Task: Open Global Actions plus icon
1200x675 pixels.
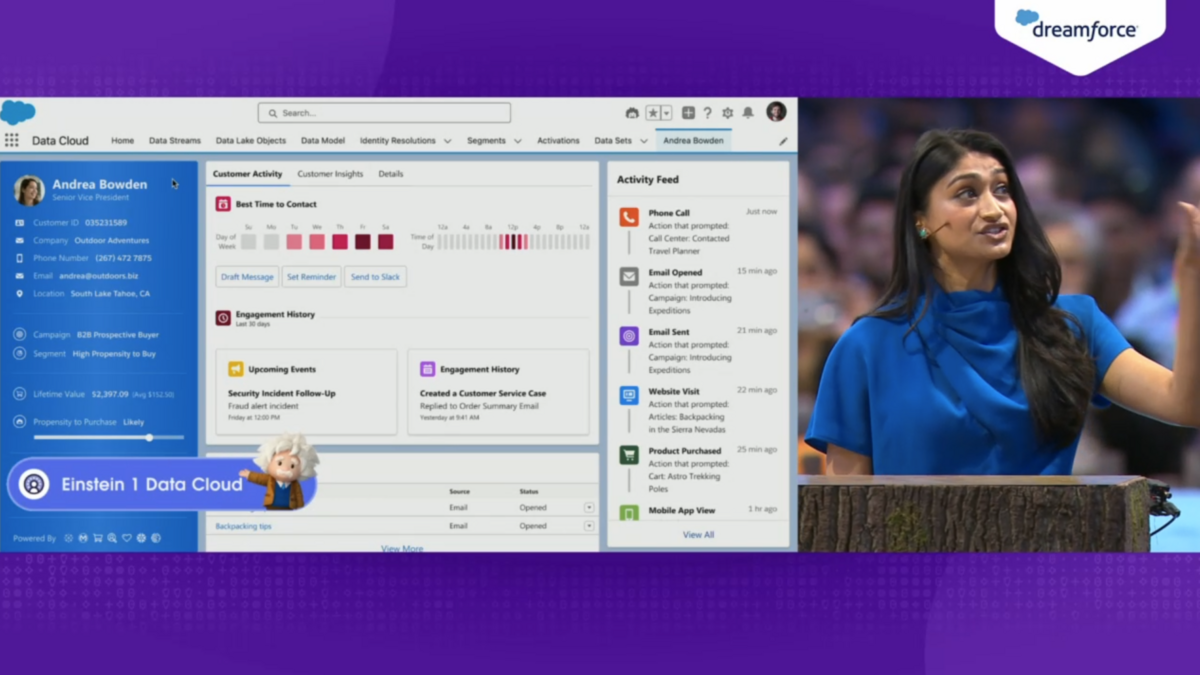Action: pyautogui.click(x=688, y=113)
